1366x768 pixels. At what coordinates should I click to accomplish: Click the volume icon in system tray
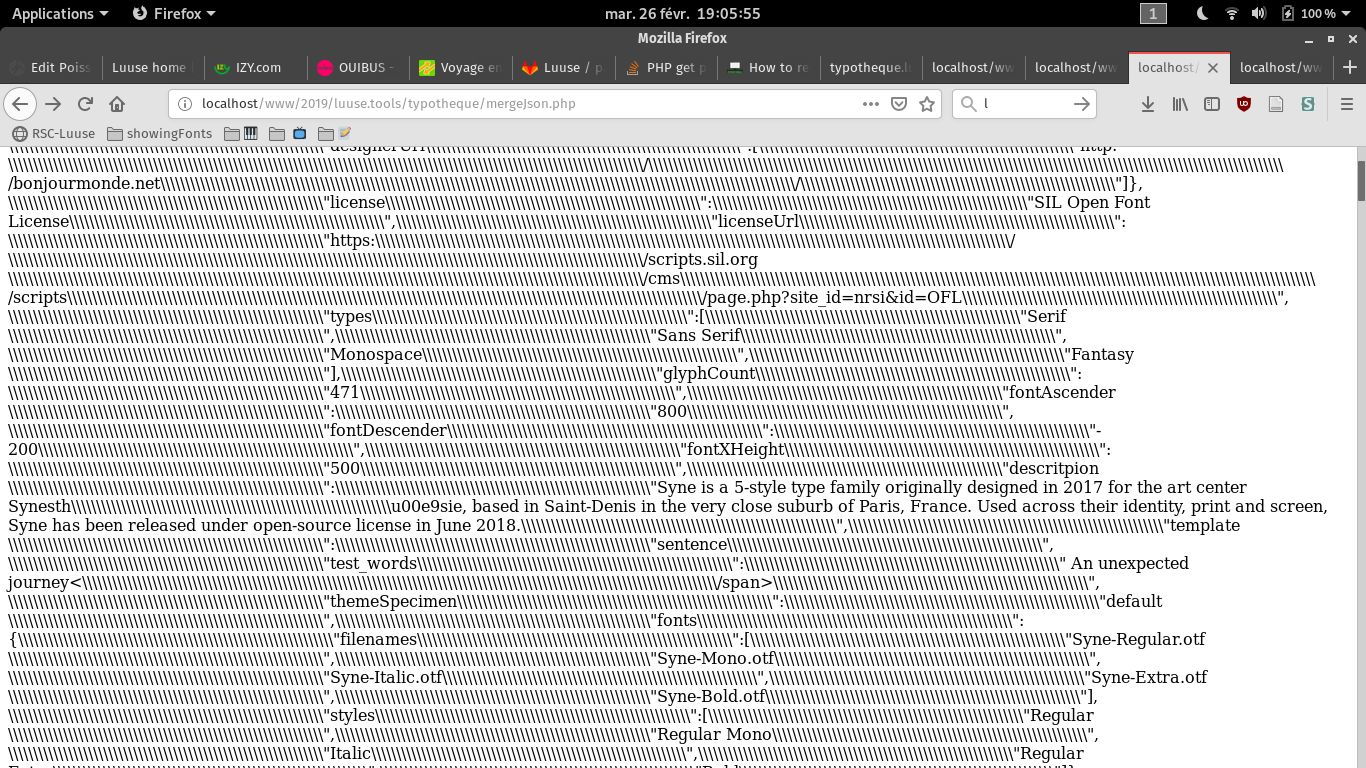(1259, 14)
